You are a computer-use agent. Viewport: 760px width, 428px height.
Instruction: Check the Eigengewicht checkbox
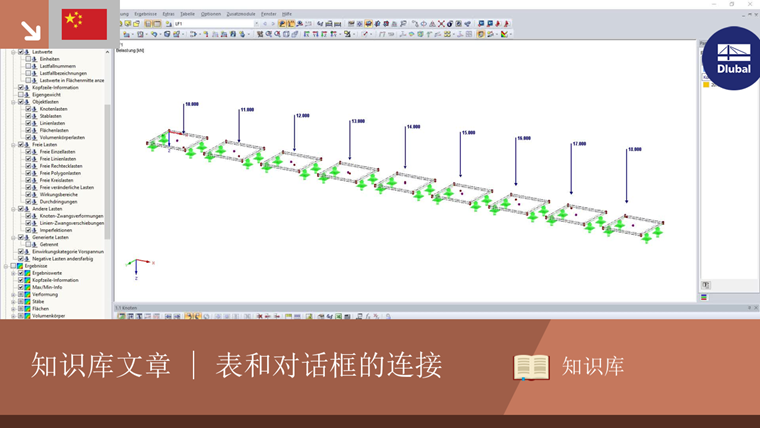click(21, 95)
